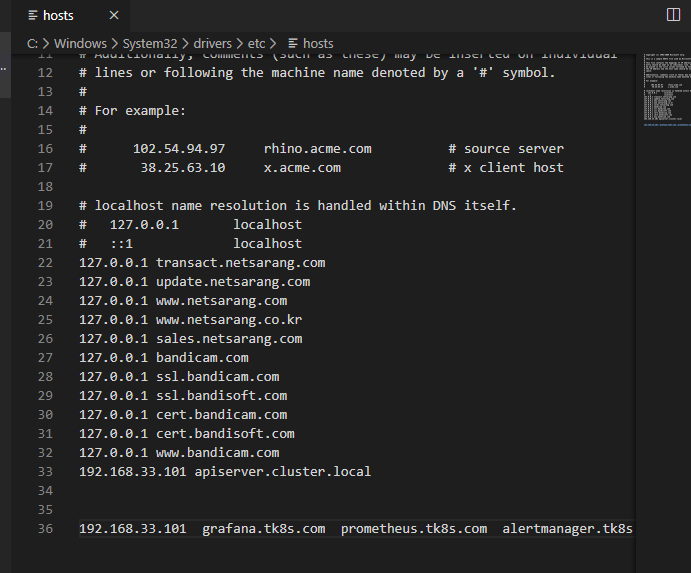Screen dimensions: 691x573
Task: Click the hosts file icon in breadcrumb
Action: (x=293, y=43)
